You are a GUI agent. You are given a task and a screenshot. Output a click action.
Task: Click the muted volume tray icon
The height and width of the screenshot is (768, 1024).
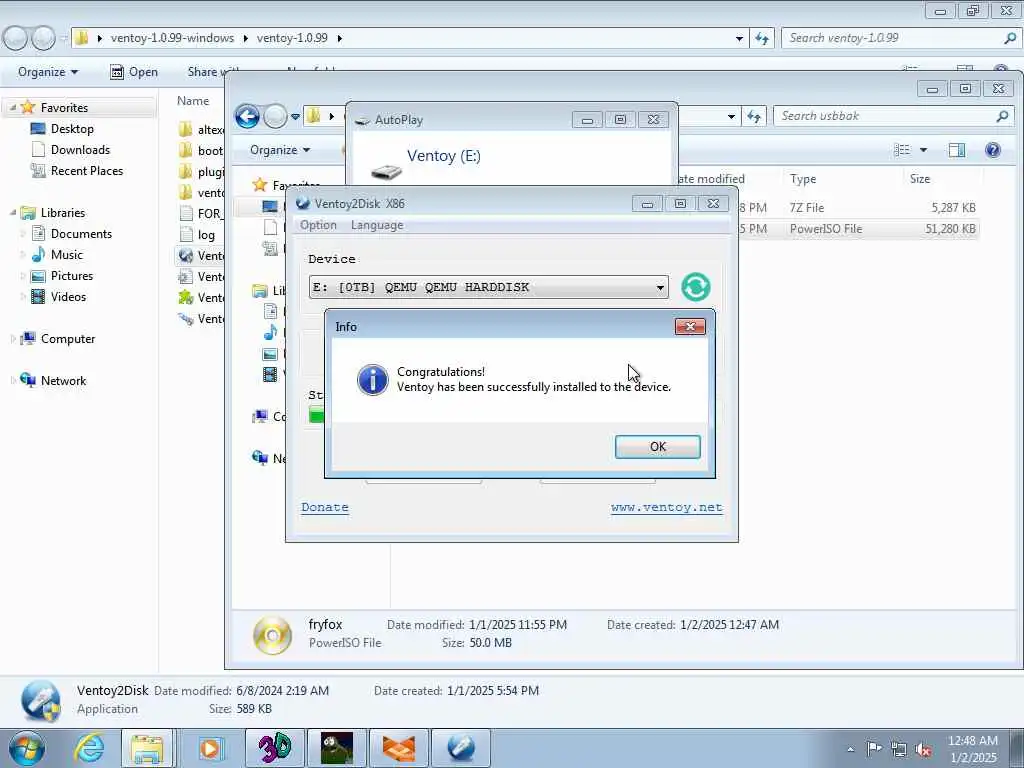(923, 749)
